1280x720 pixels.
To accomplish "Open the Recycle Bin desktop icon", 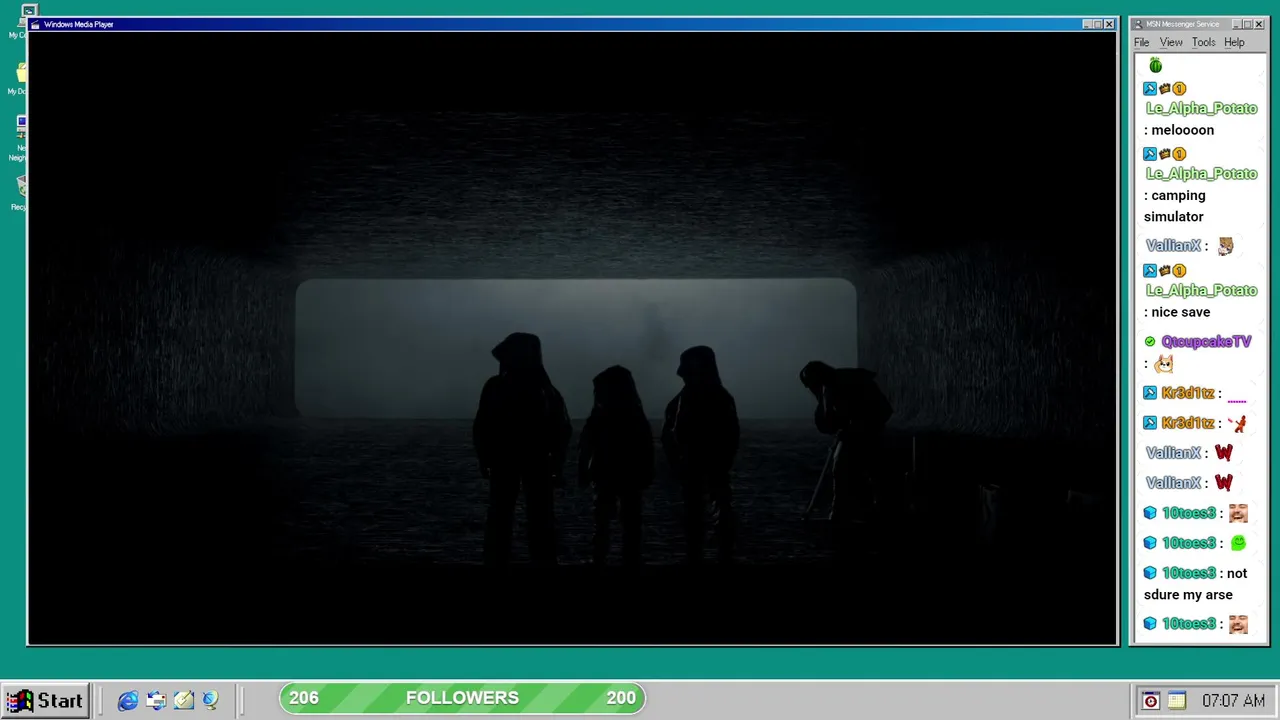I will (x=20, y=192).
